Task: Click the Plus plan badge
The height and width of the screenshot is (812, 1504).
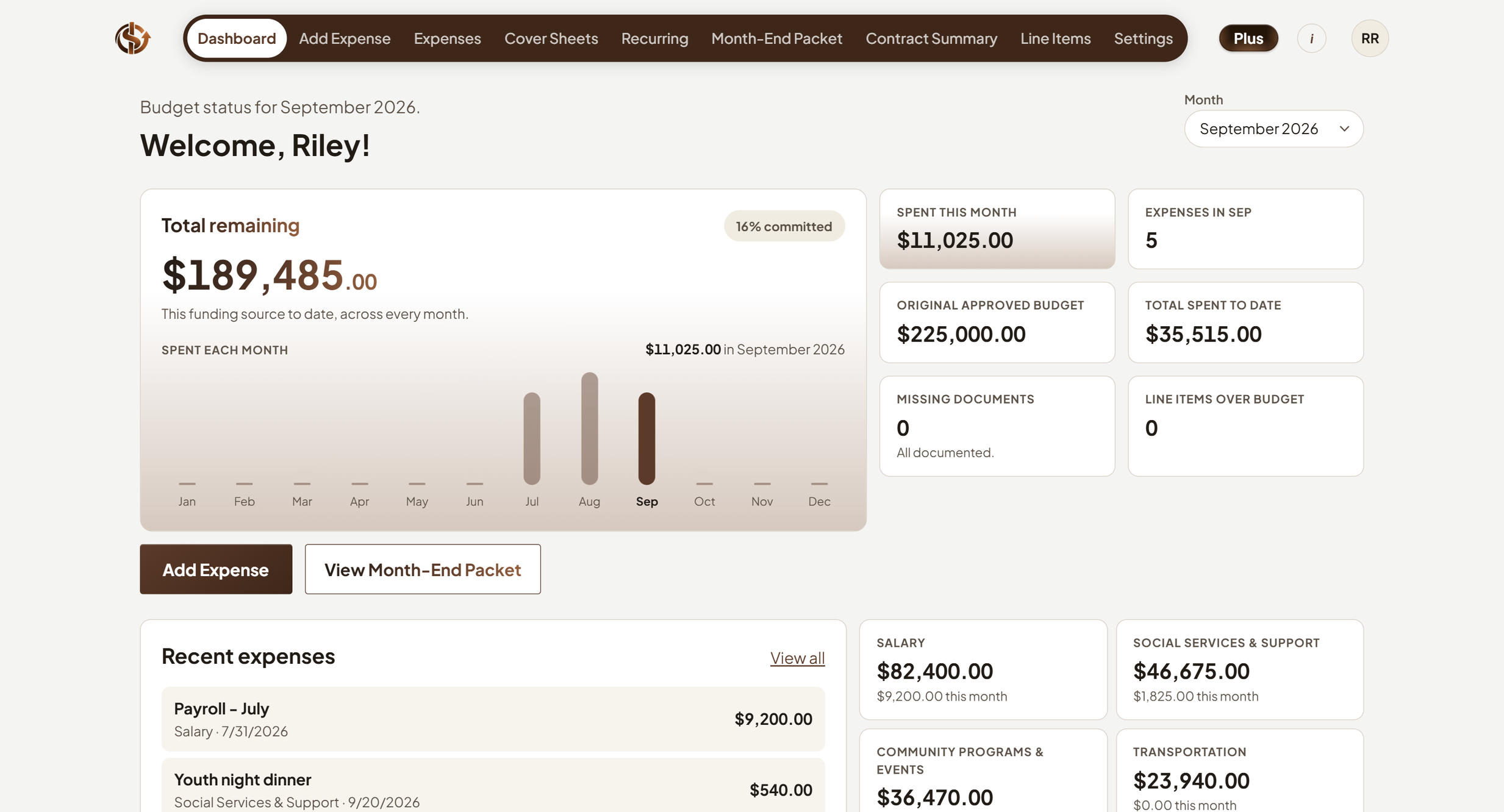Action: [1248, 38]
